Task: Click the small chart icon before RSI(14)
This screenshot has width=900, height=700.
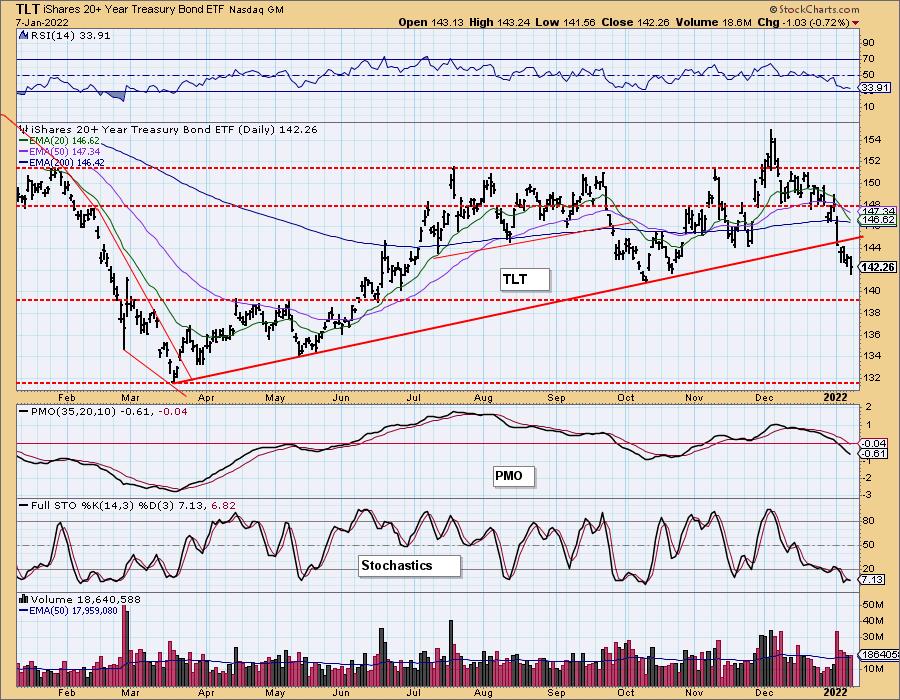Action: [24, 36]
